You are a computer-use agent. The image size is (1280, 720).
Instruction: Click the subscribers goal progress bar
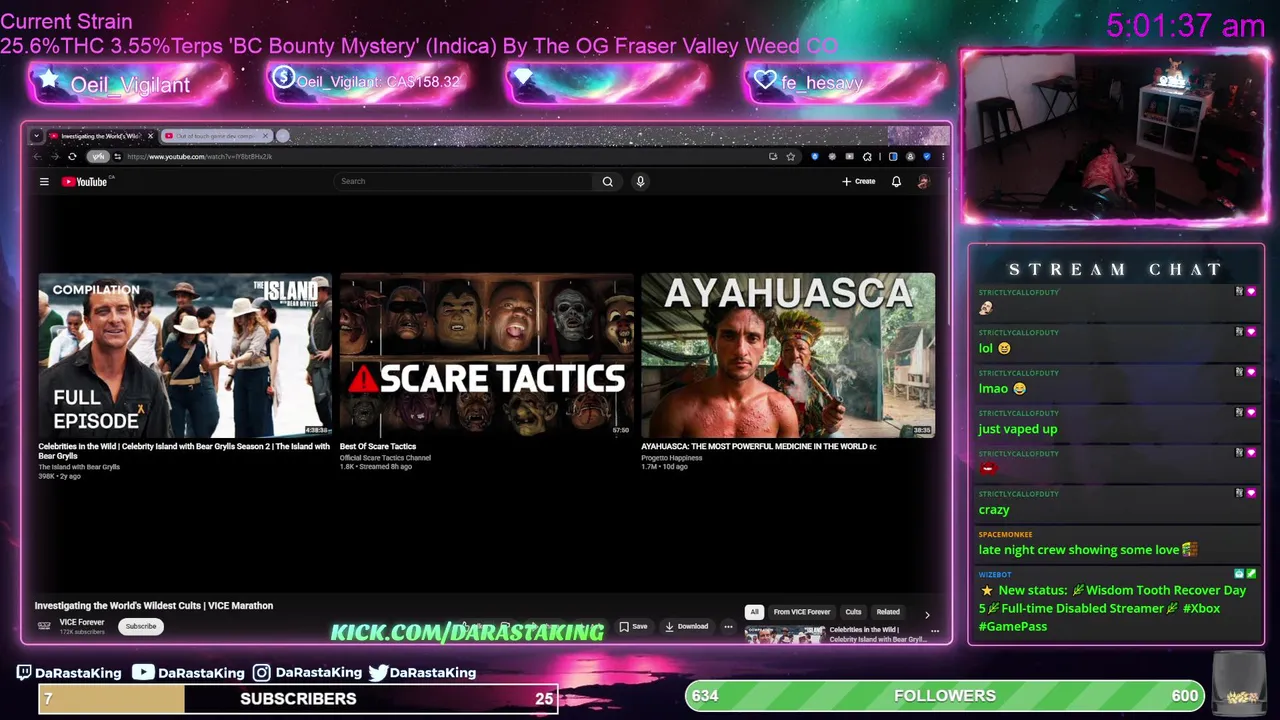click(x=299, y=698)
